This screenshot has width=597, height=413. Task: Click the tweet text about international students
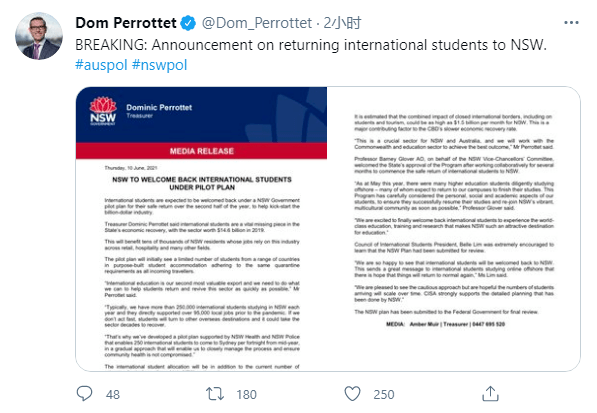(311, 45)
